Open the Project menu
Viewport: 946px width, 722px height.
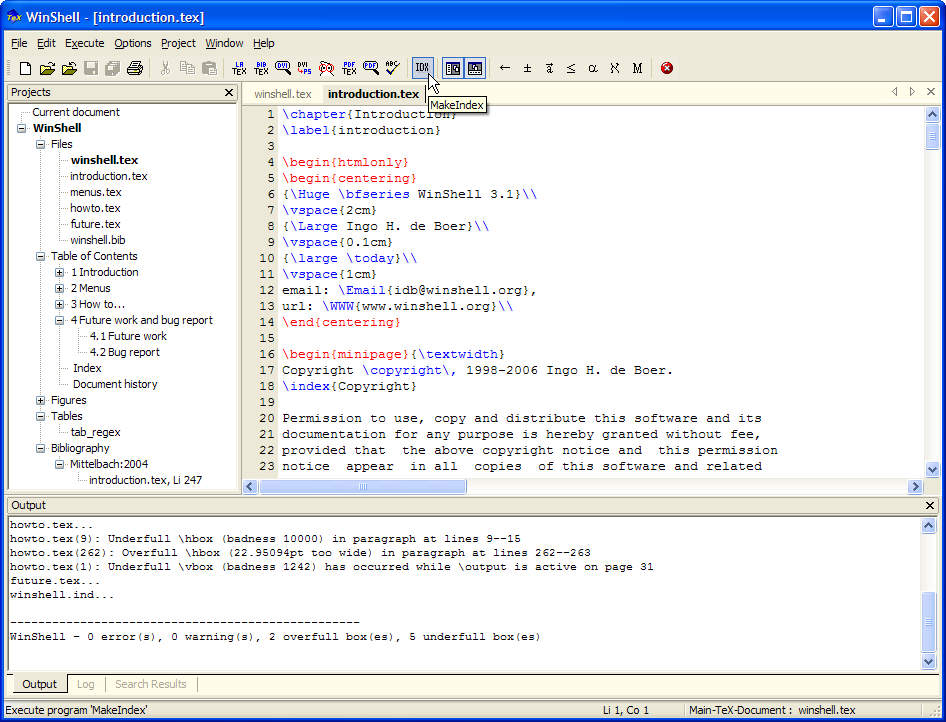point(178,43)
